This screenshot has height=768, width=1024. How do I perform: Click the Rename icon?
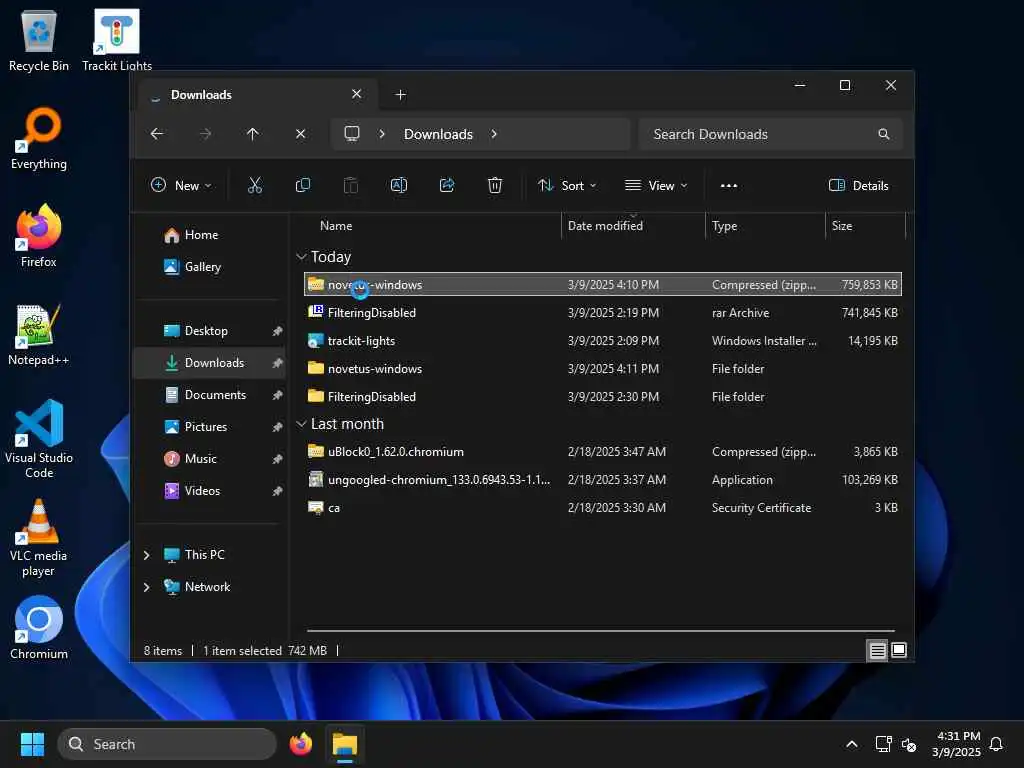(x=398, y=185)
